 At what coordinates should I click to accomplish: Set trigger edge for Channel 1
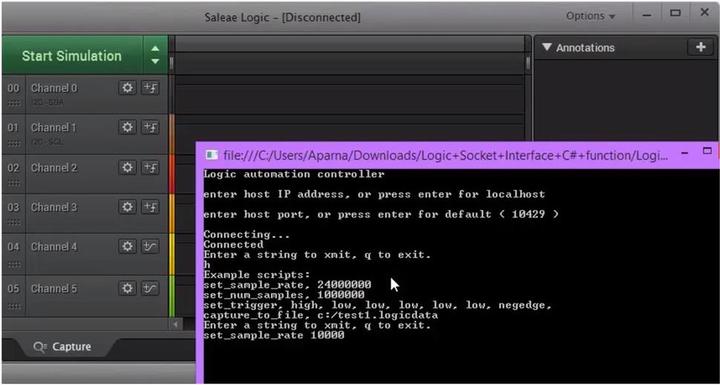(150, 127)
